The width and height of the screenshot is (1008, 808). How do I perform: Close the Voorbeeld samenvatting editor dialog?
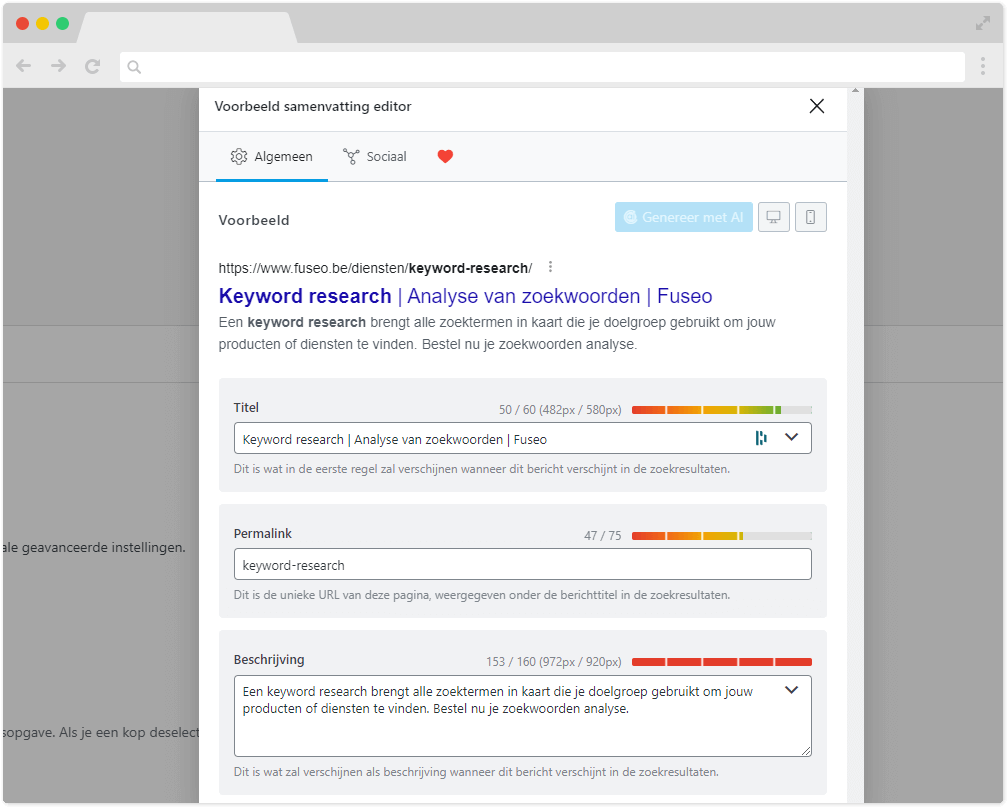(816, 106)
